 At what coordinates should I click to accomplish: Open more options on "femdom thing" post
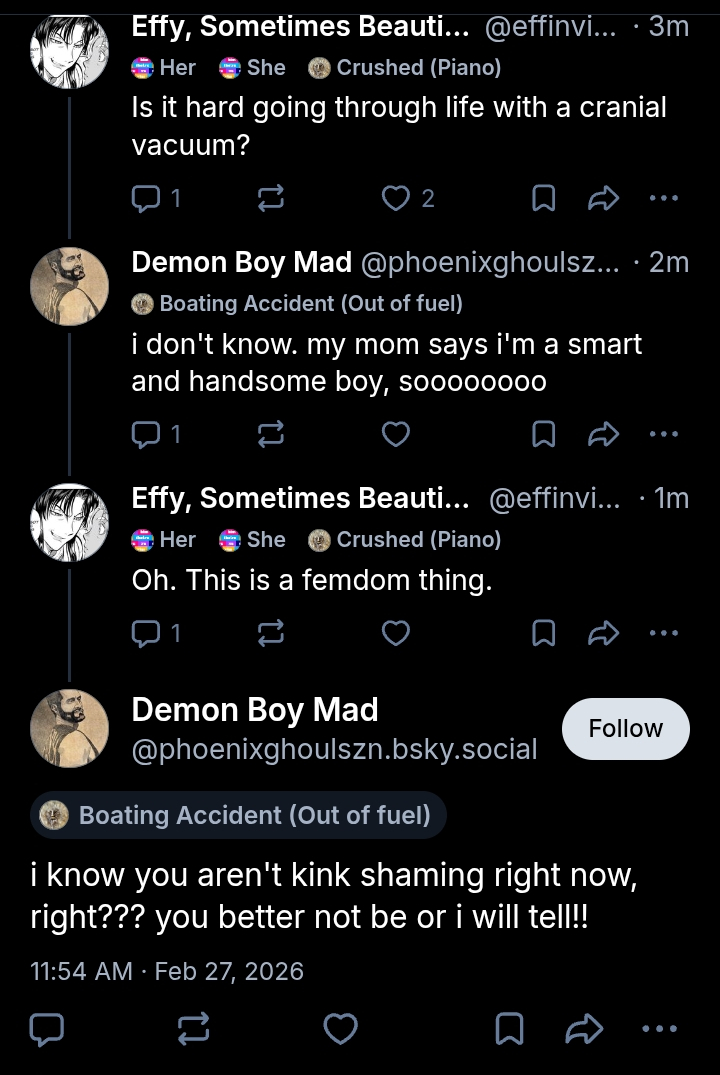click(663, 632)
